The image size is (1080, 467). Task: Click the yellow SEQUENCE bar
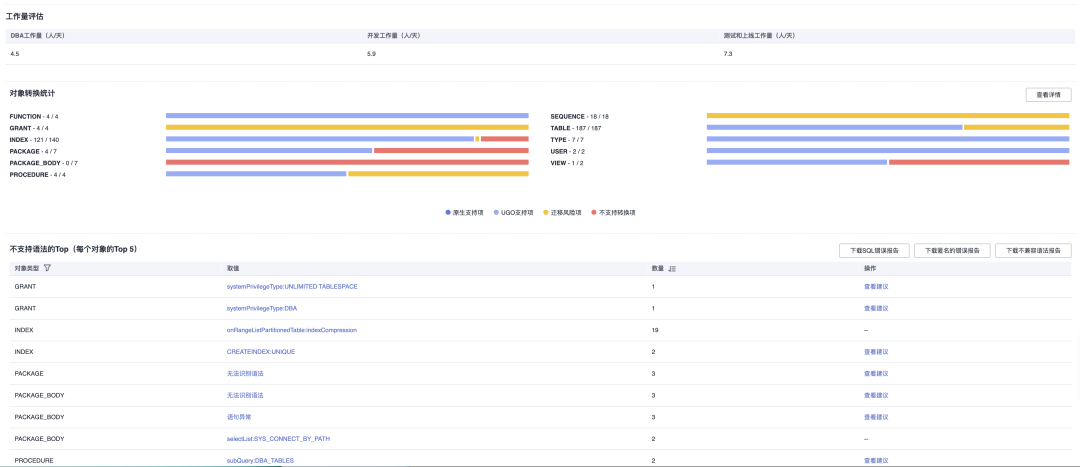point(888,116)
